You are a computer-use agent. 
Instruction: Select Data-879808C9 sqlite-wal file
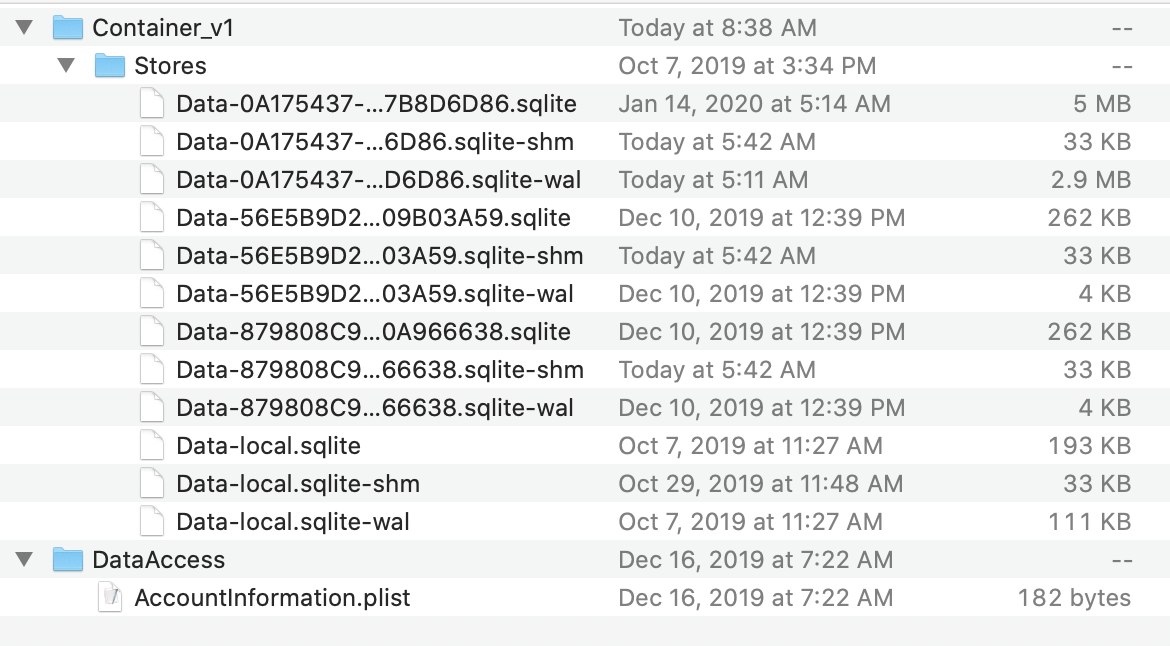coord(375,408)
